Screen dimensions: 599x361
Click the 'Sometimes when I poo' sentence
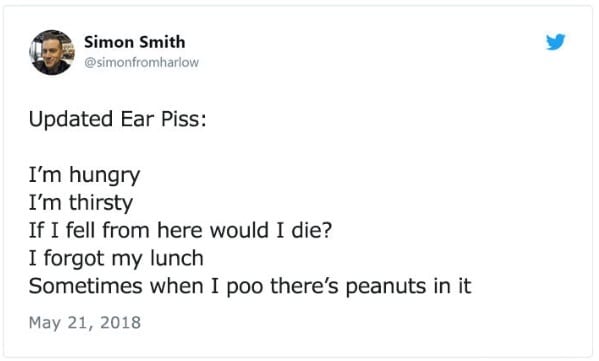(x=250, y=286)
